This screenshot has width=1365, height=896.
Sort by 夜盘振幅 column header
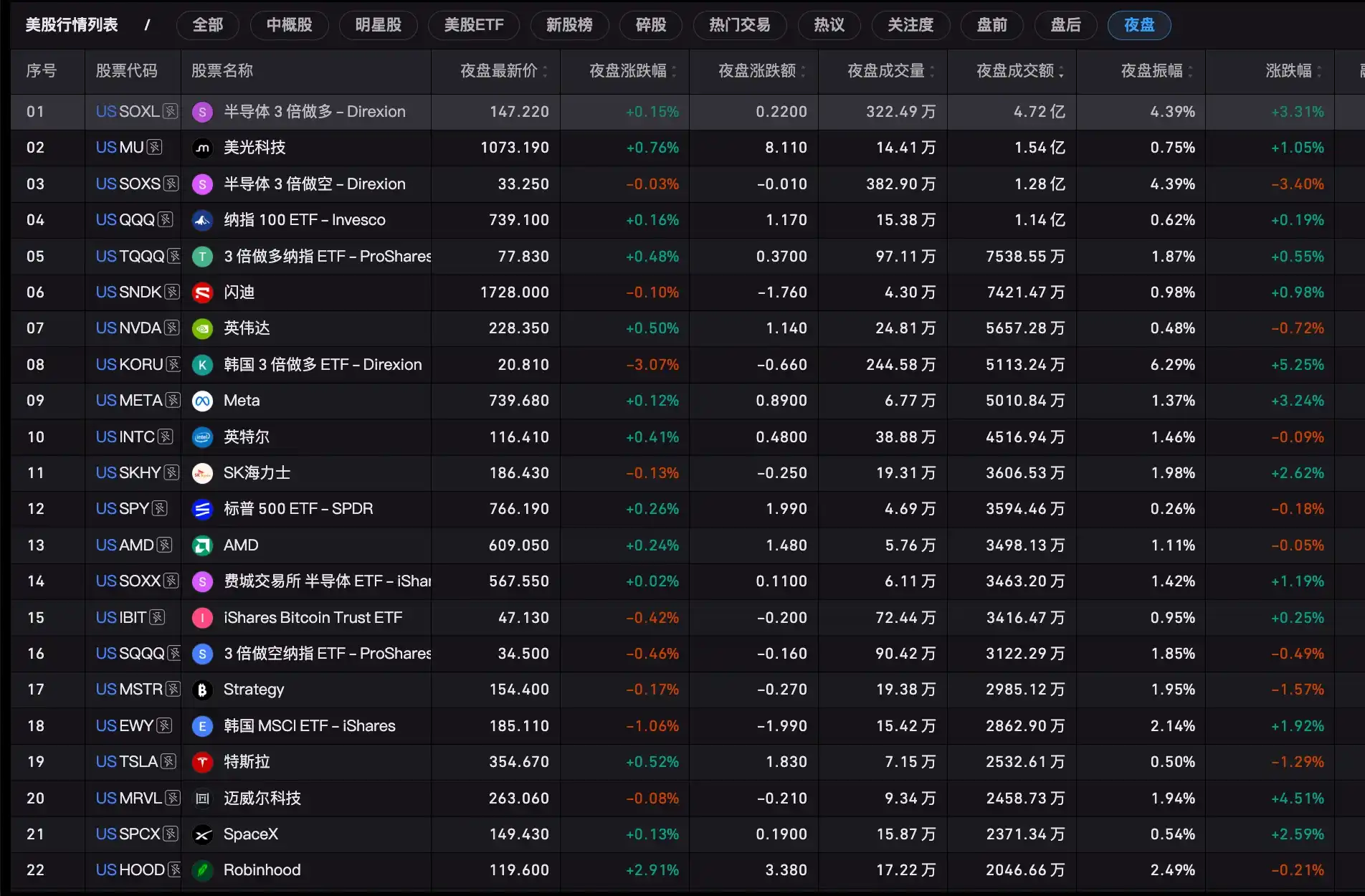coord(1156,71)
